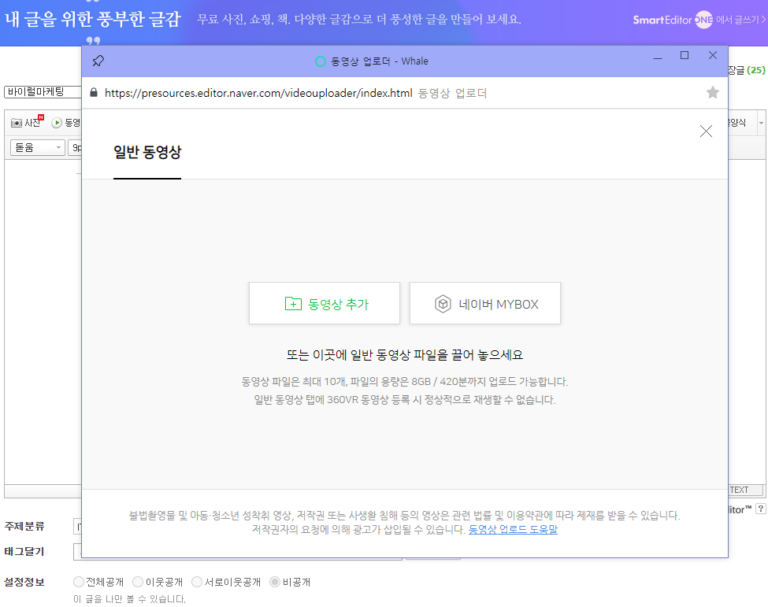Go to SmartEditor ONE 에서 글쓰기
Image resolution: width=768 pixels, height=607 pixels.
(x=698, y=20)
